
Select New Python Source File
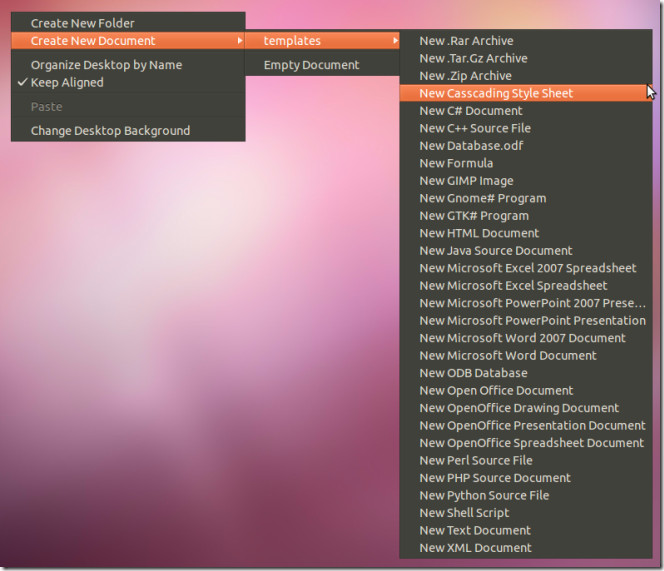coord(526,496)
